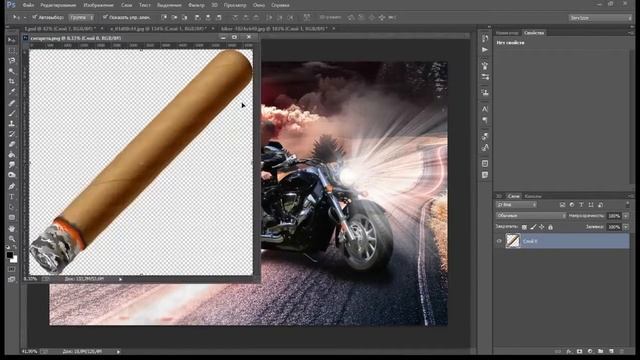Open the Редактирование menu
640x360 pixels.
pos(58,5)
